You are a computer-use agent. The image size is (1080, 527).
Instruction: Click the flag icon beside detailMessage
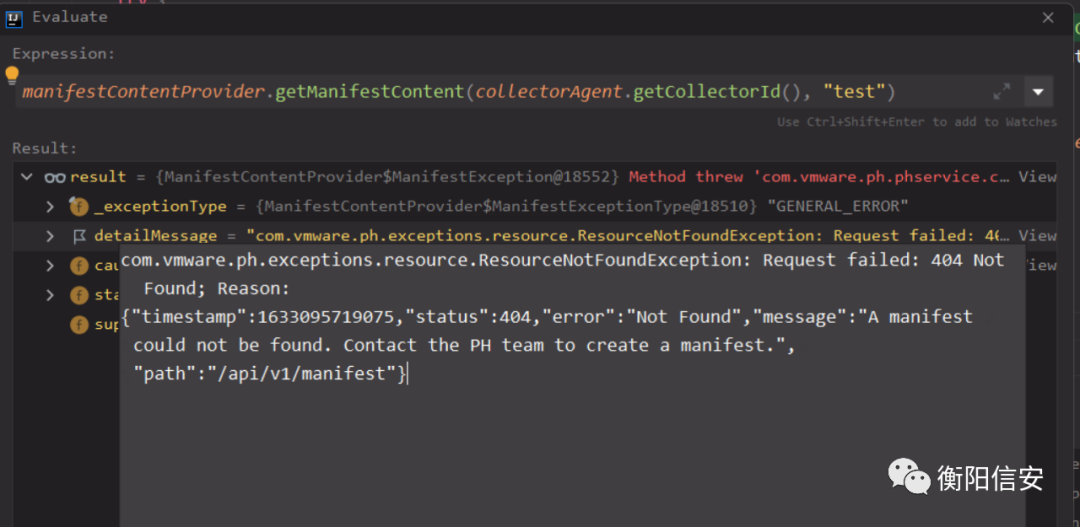click(x=79, y=236)
